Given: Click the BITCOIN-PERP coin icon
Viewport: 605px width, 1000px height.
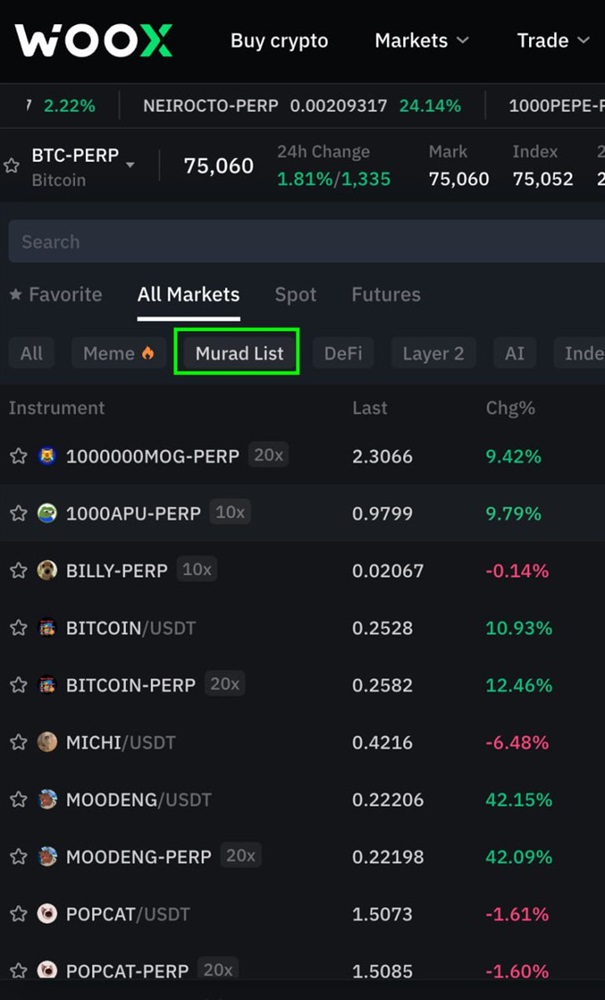Looking at the screenshot, I should coord(47,685).
